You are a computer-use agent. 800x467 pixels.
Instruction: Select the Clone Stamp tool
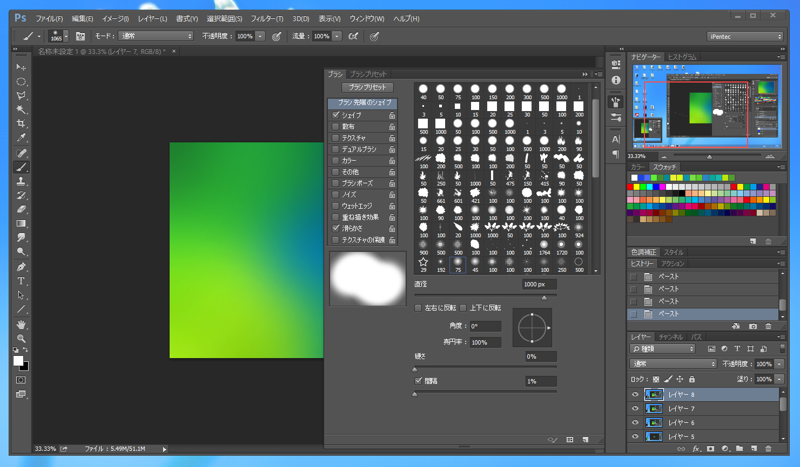[x=21, y=182]
